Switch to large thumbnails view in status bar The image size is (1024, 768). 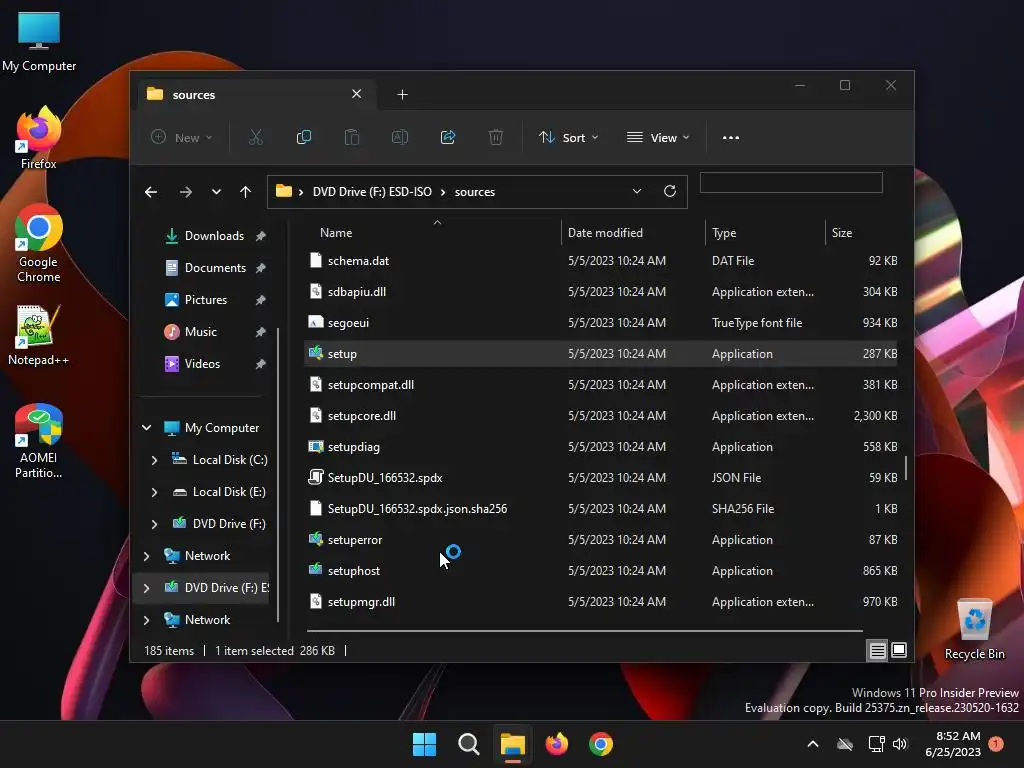(899, 650)
